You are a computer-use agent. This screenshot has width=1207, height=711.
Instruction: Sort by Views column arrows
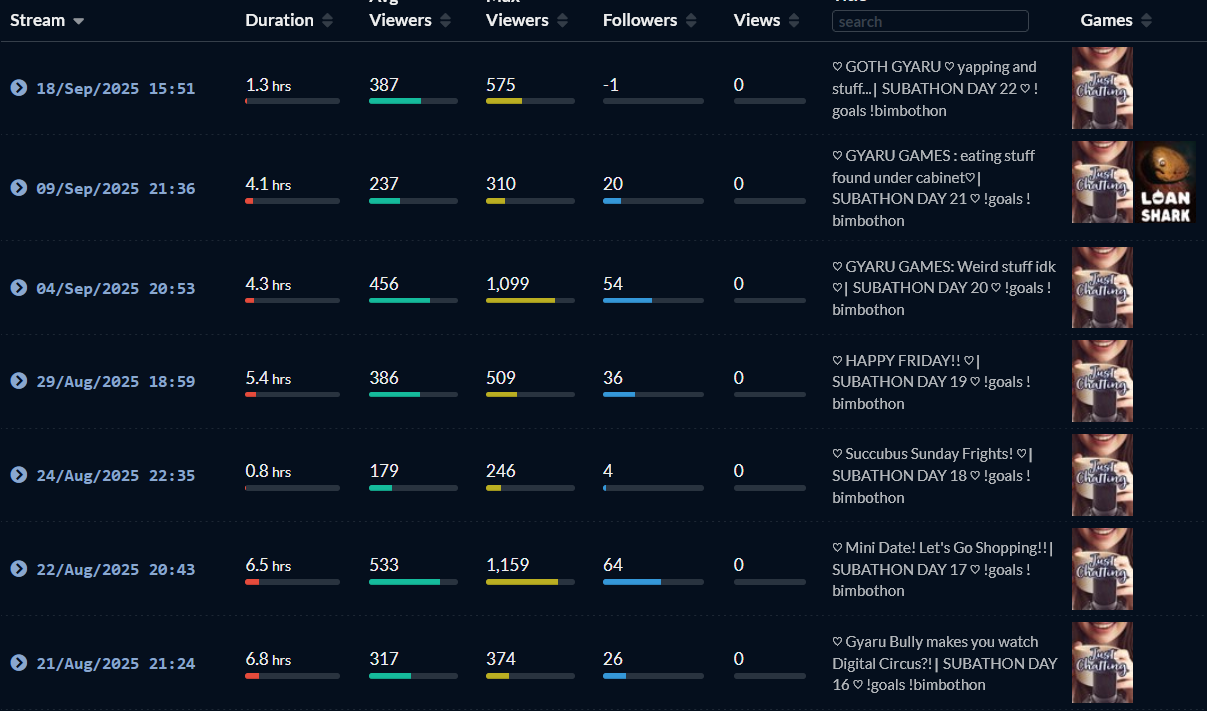pos(794,20)
